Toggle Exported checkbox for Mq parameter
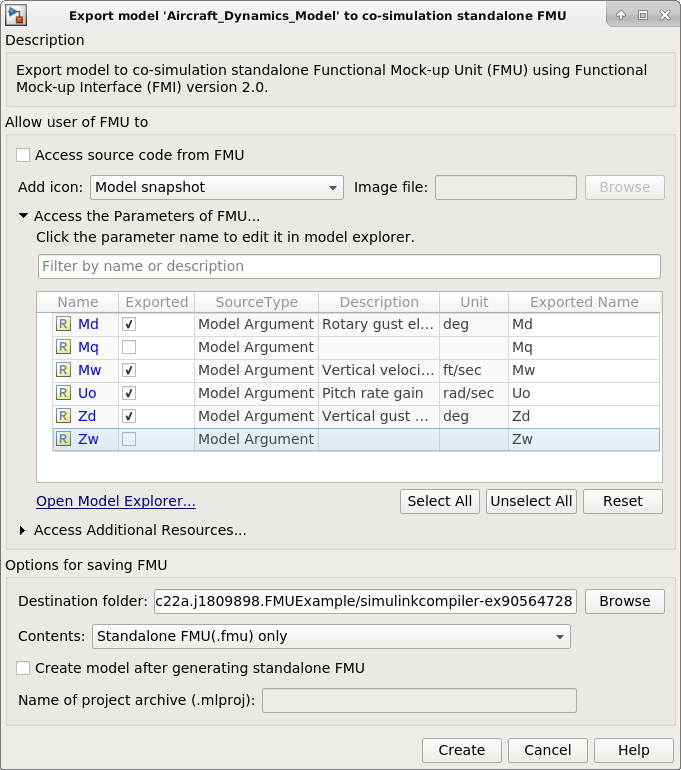 (129, 347)
